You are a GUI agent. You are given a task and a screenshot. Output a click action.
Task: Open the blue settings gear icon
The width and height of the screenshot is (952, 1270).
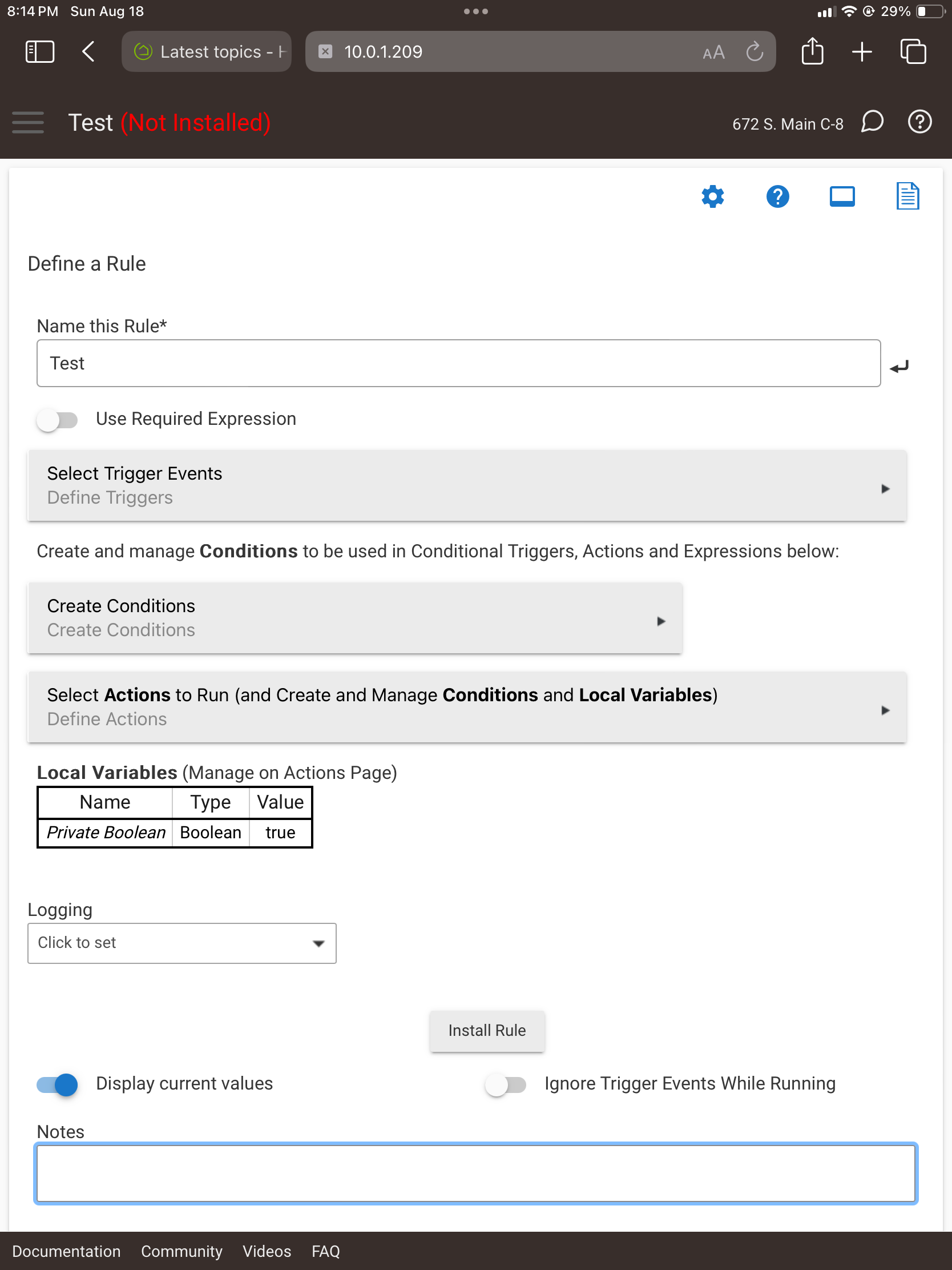coord(712,197)
